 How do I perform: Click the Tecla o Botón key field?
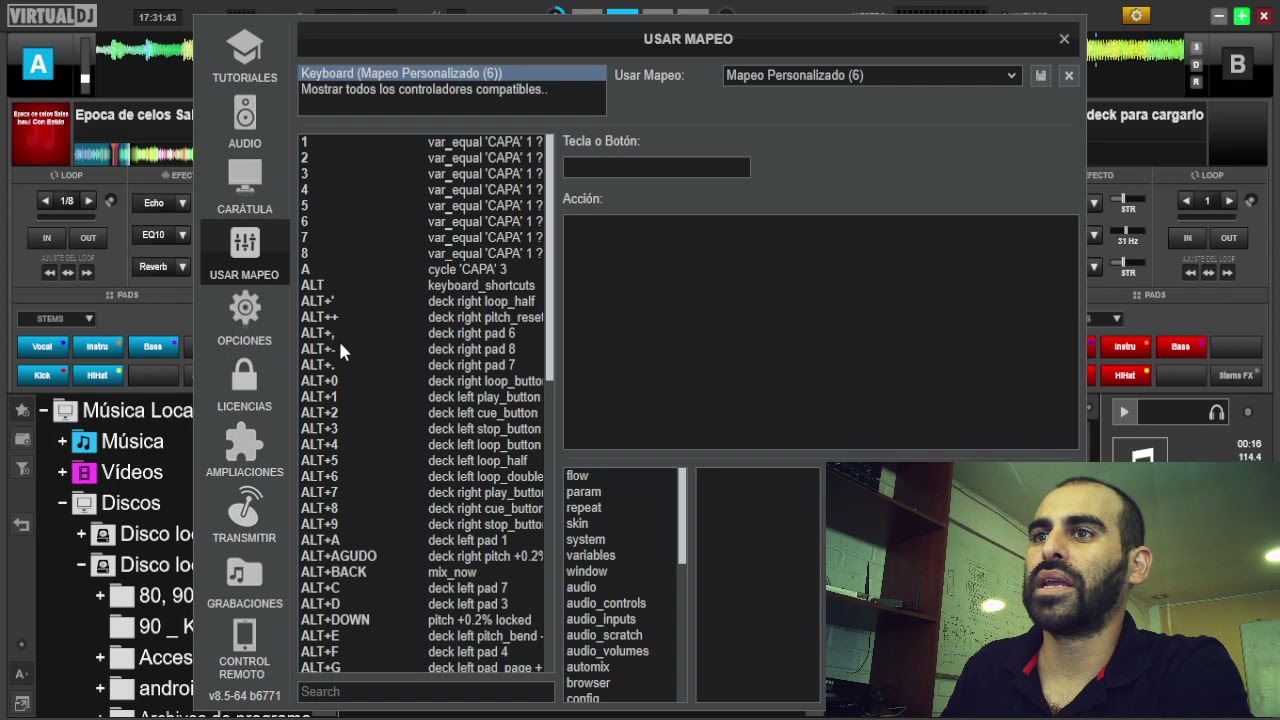point(656,168)
